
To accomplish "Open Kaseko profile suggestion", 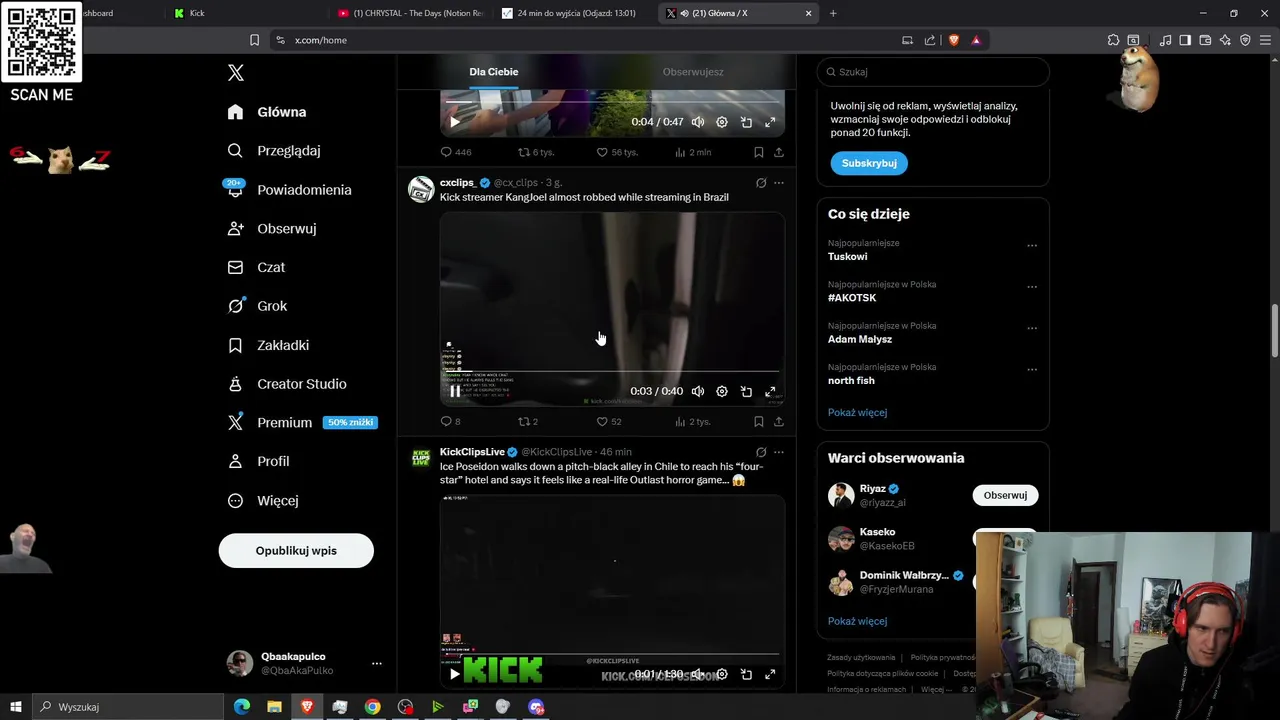I will pyautogui.click(x=877, y=532).
